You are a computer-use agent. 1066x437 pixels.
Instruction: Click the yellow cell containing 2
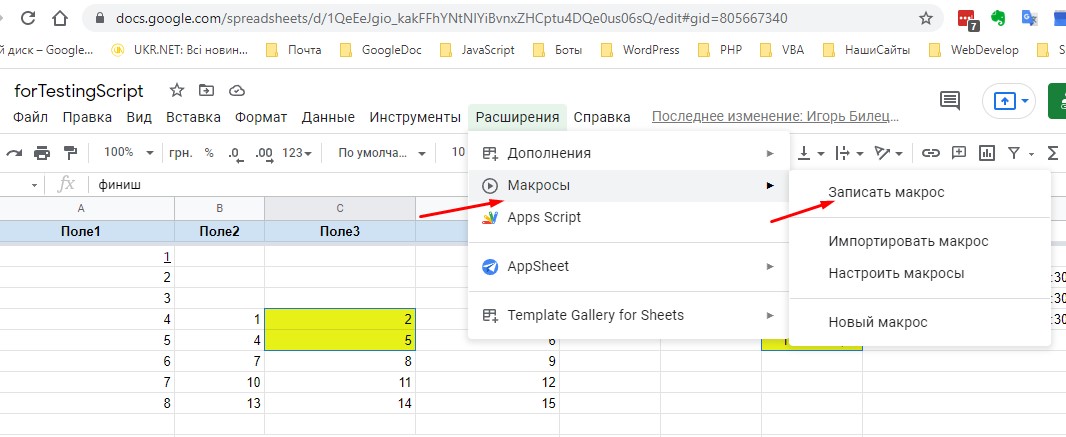[340, 318]
